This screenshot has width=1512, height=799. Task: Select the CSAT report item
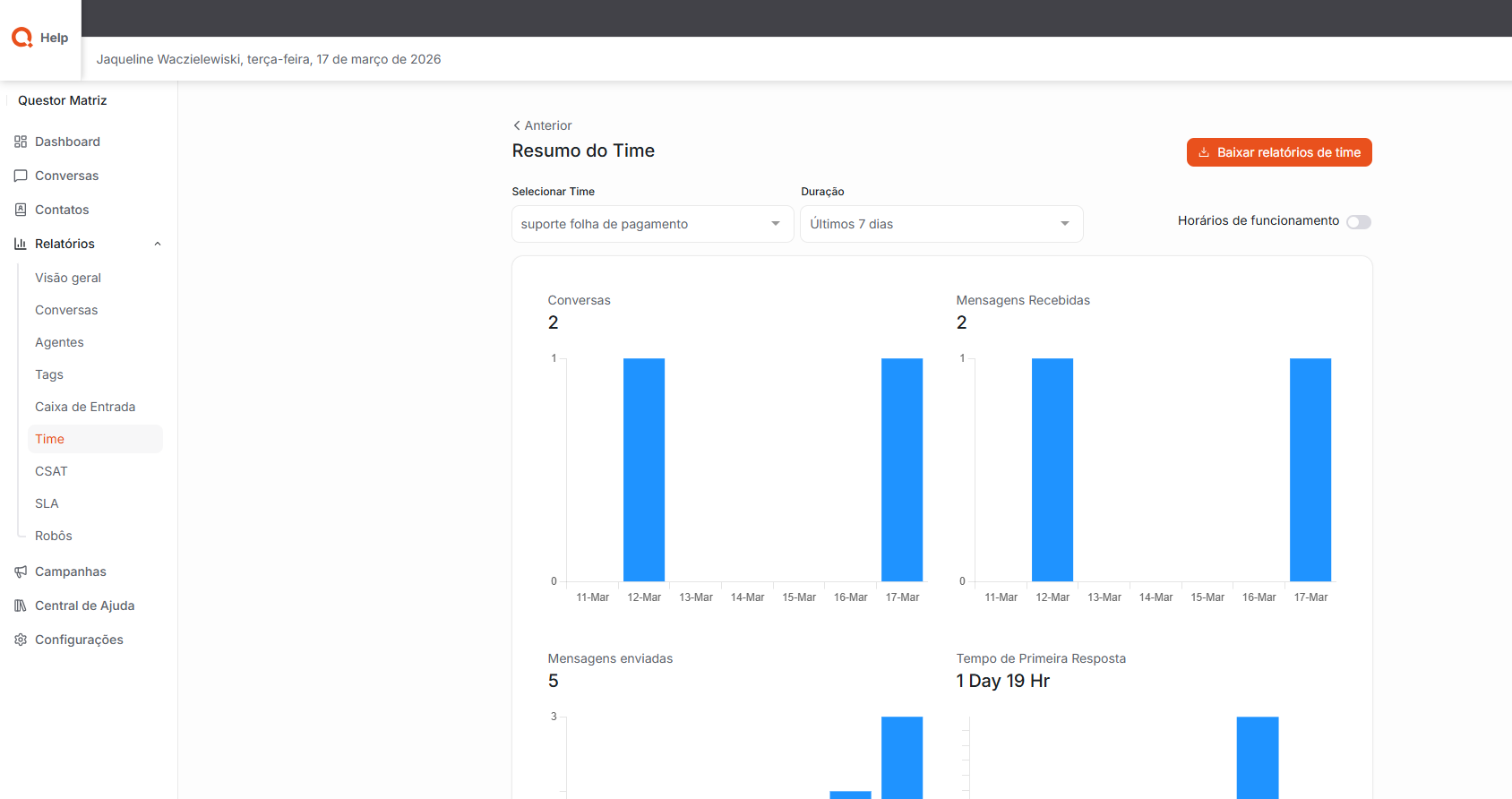tap(51, 471)
